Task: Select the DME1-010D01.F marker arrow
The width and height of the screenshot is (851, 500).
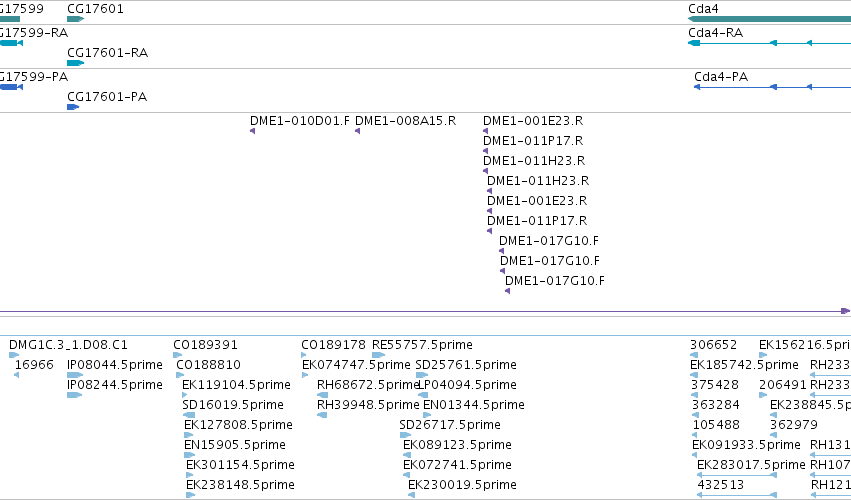Action: [x=252, y=131]
